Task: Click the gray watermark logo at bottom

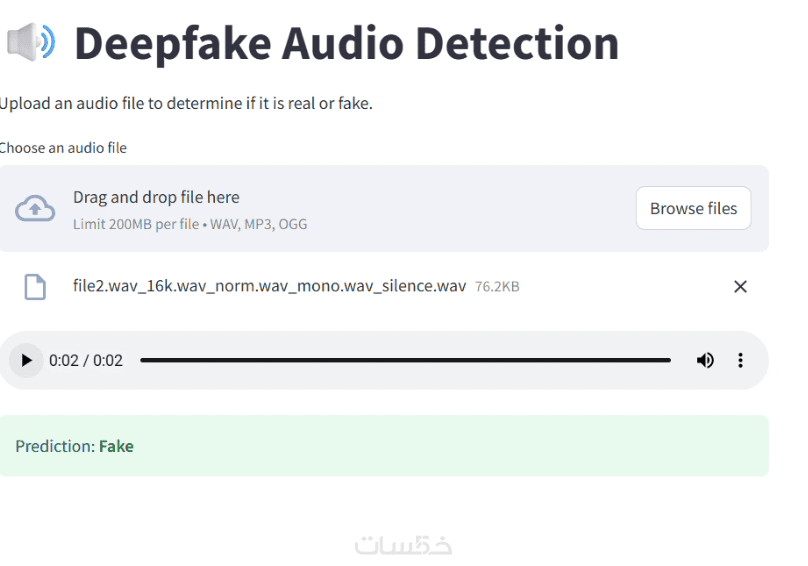Action: (x=403, y=545)
